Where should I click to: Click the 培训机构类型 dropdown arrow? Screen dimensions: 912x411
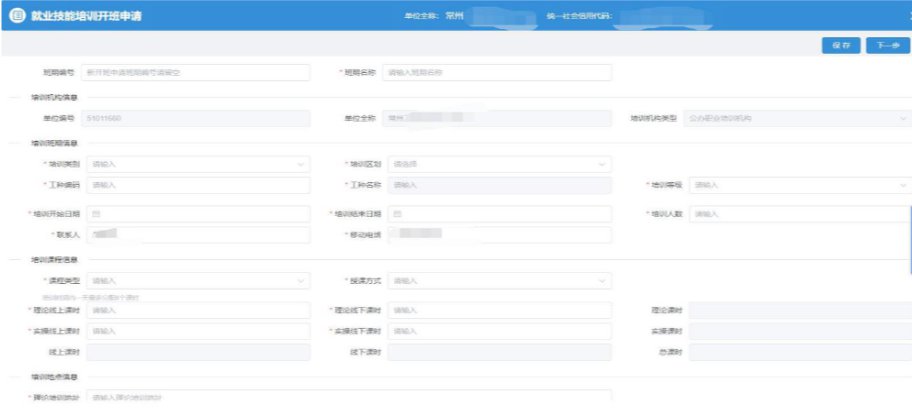(902, 118)
